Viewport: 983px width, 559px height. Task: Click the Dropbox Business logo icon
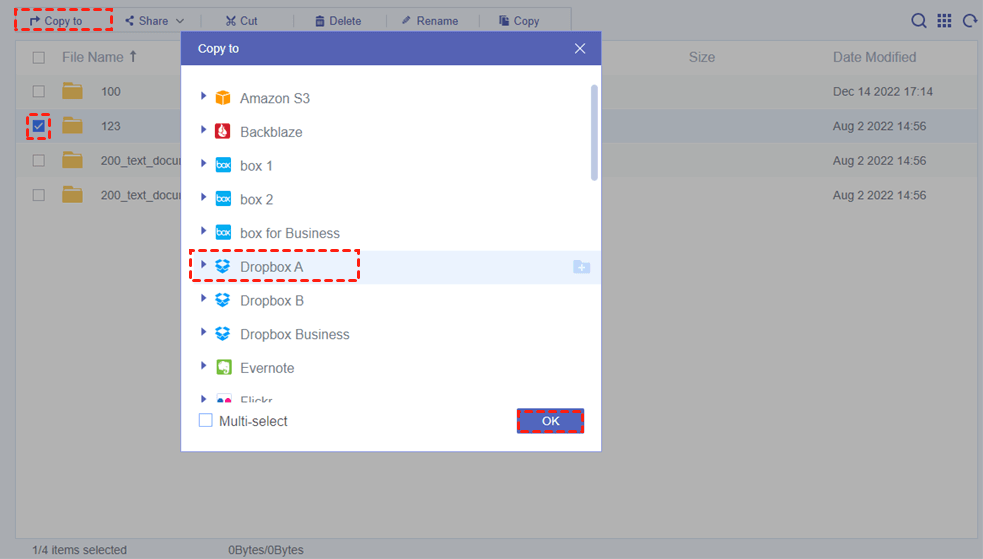tap(223, 334)
